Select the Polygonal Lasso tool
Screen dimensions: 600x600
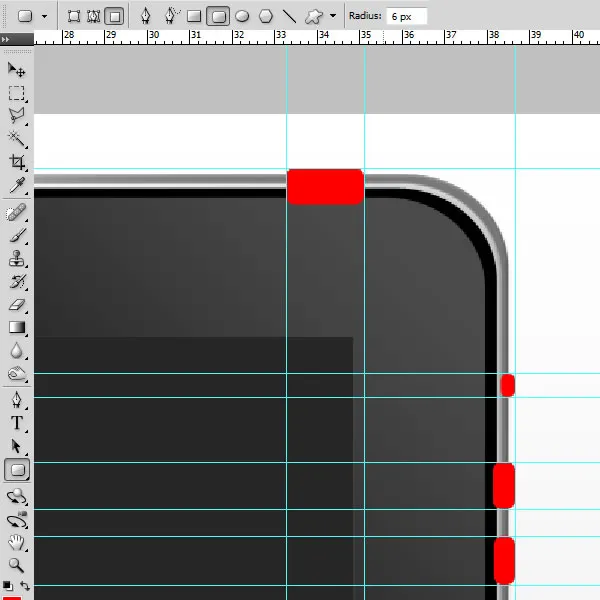(x=16, y=116)
